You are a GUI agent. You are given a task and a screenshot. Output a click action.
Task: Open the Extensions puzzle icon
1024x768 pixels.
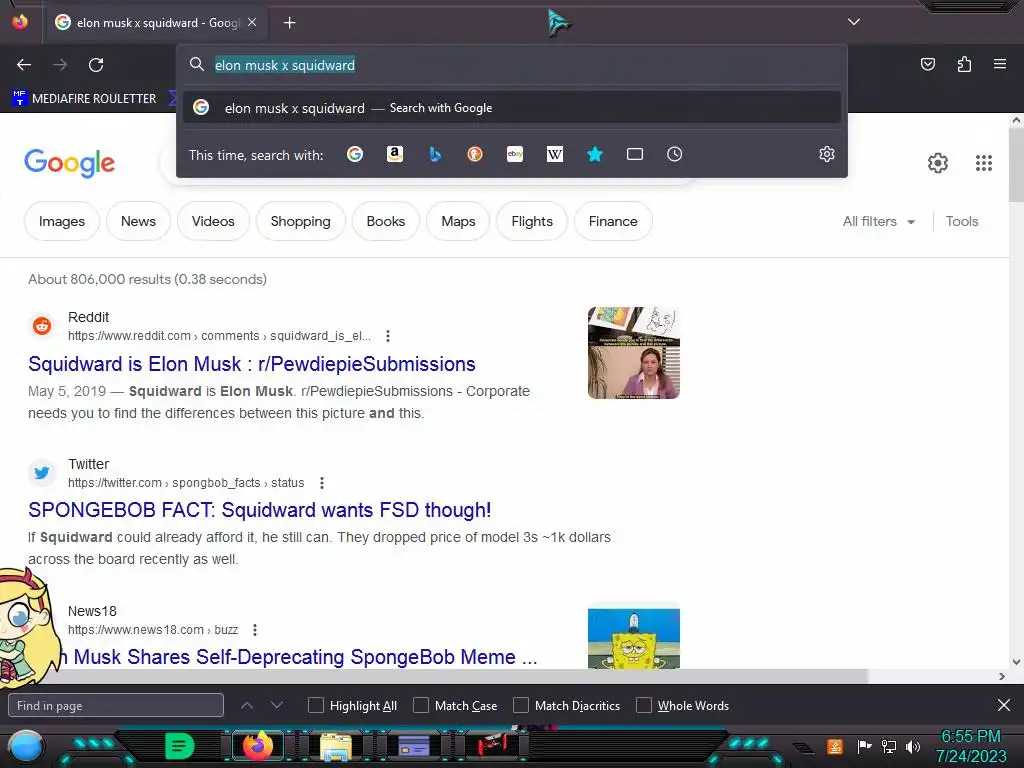[x=964, y=64]
